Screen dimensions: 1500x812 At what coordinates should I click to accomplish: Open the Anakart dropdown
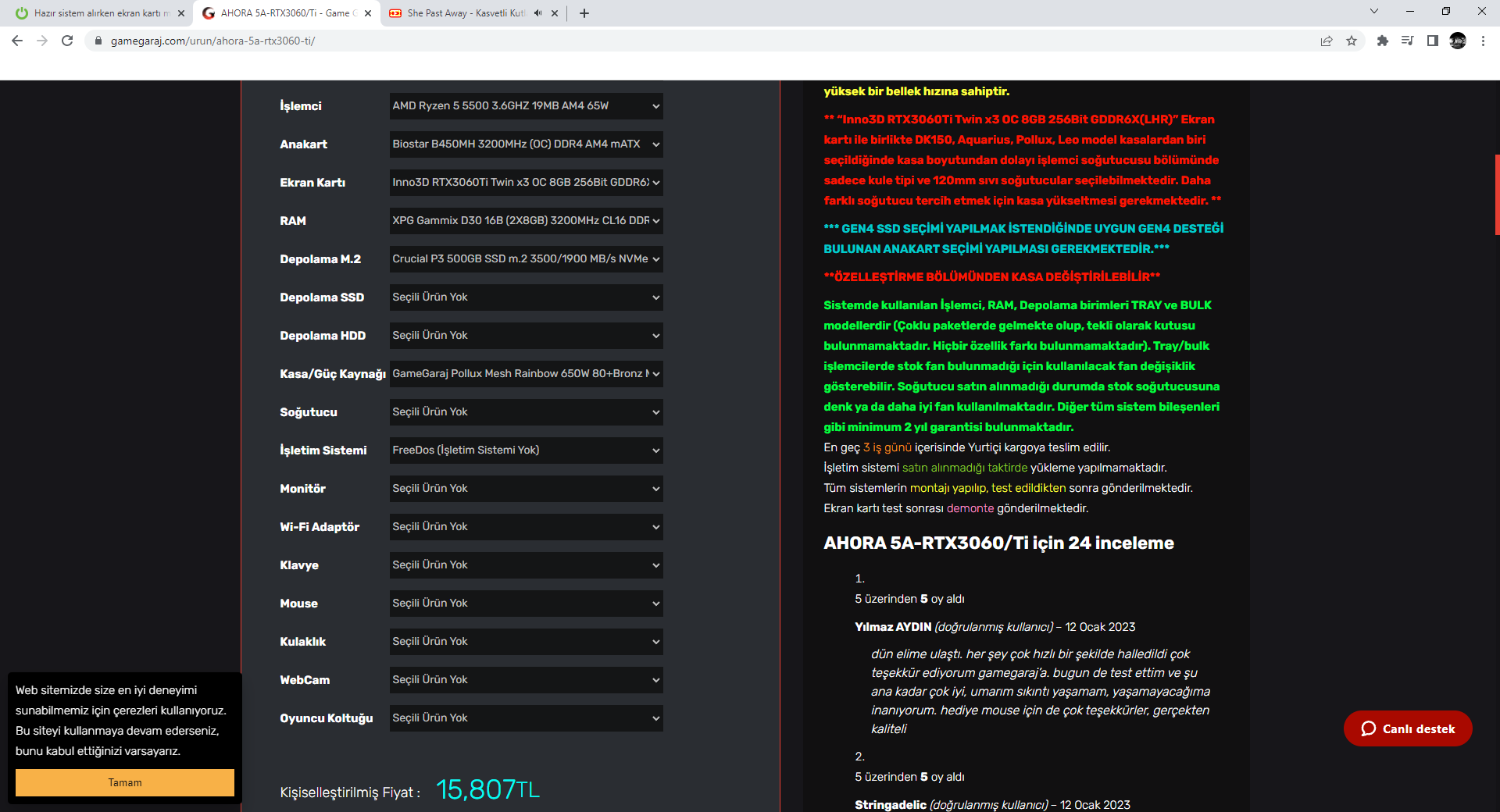tap(527, 144)
